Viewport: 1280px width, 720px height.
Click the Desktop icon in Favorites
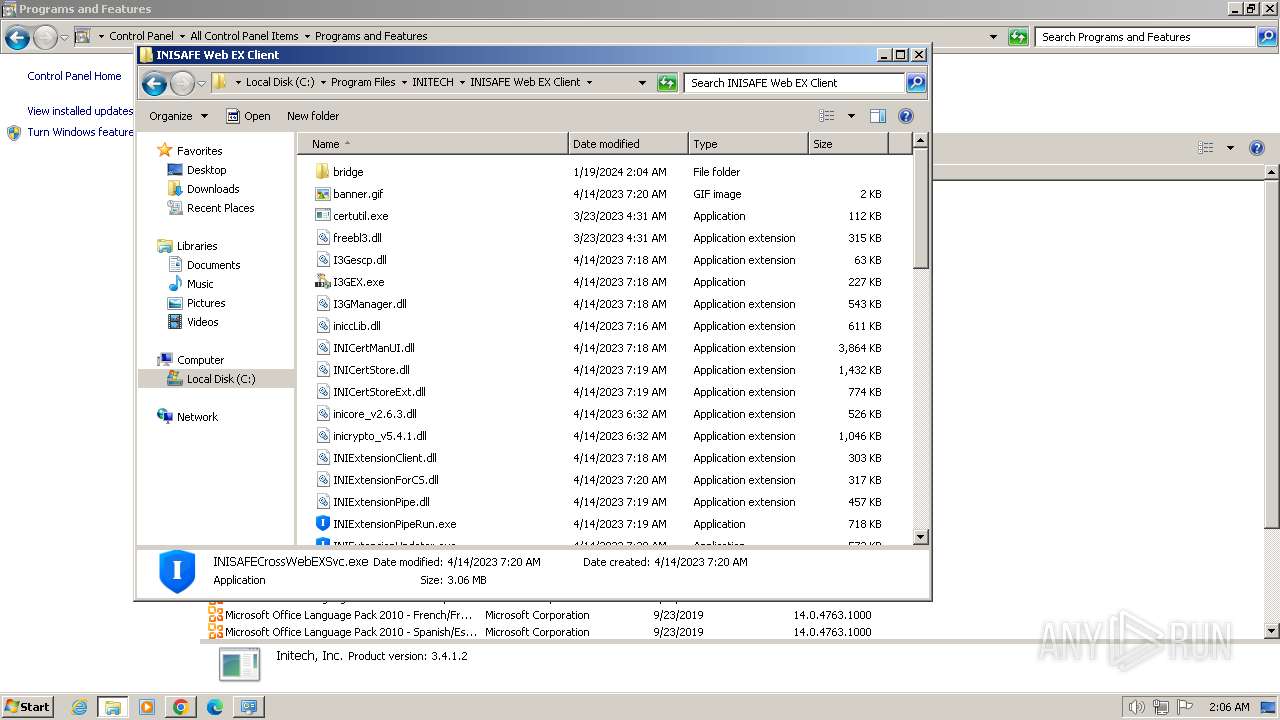click(175, 170)
